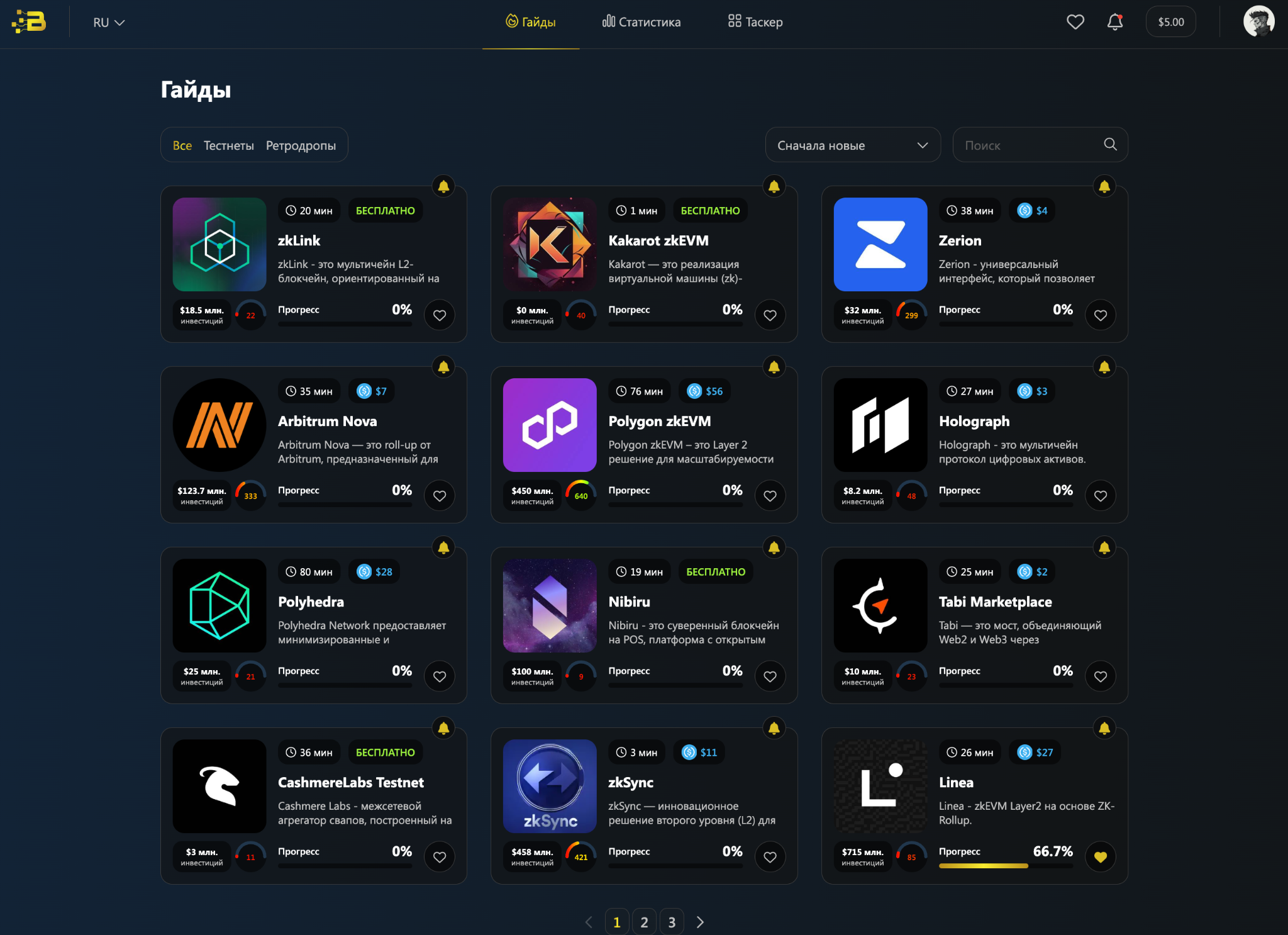Click the search magnifier icon
Screen dimensions: 1288x935
click(1110, 145)
